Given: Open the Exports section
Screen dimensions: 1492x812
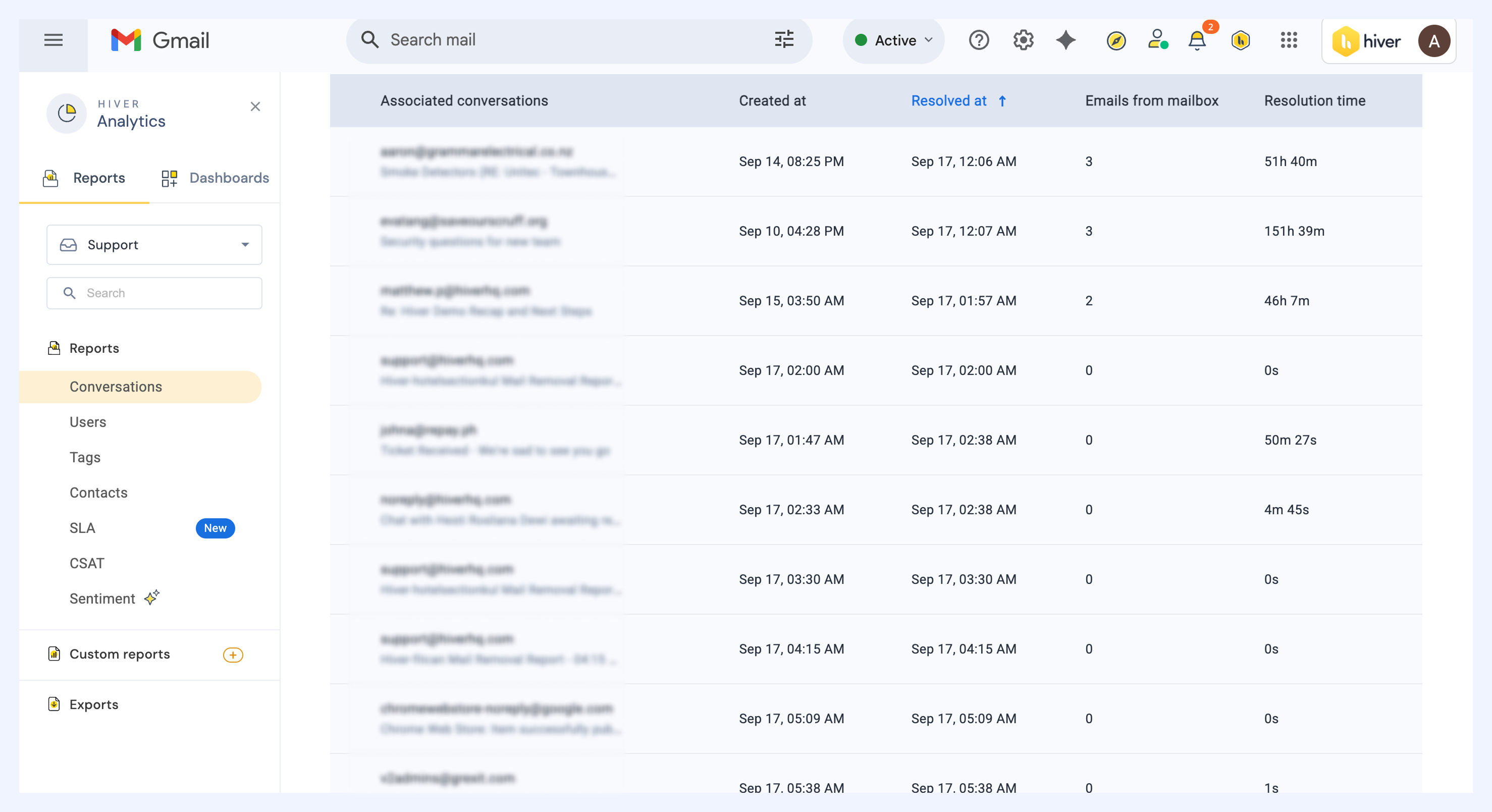Looking at the screenshot, I should point(93,705).
